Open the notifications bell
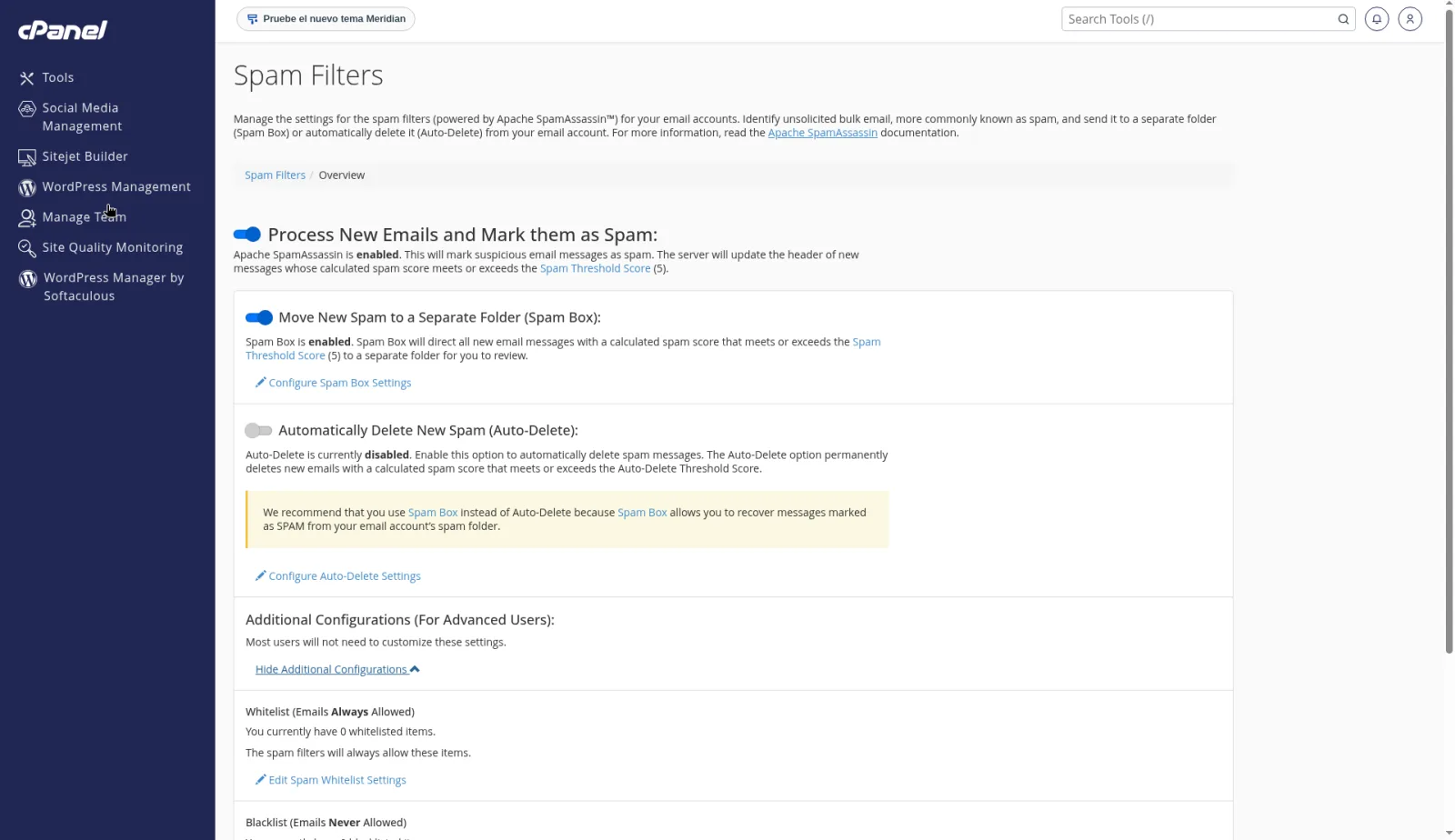 point(1377,19)
